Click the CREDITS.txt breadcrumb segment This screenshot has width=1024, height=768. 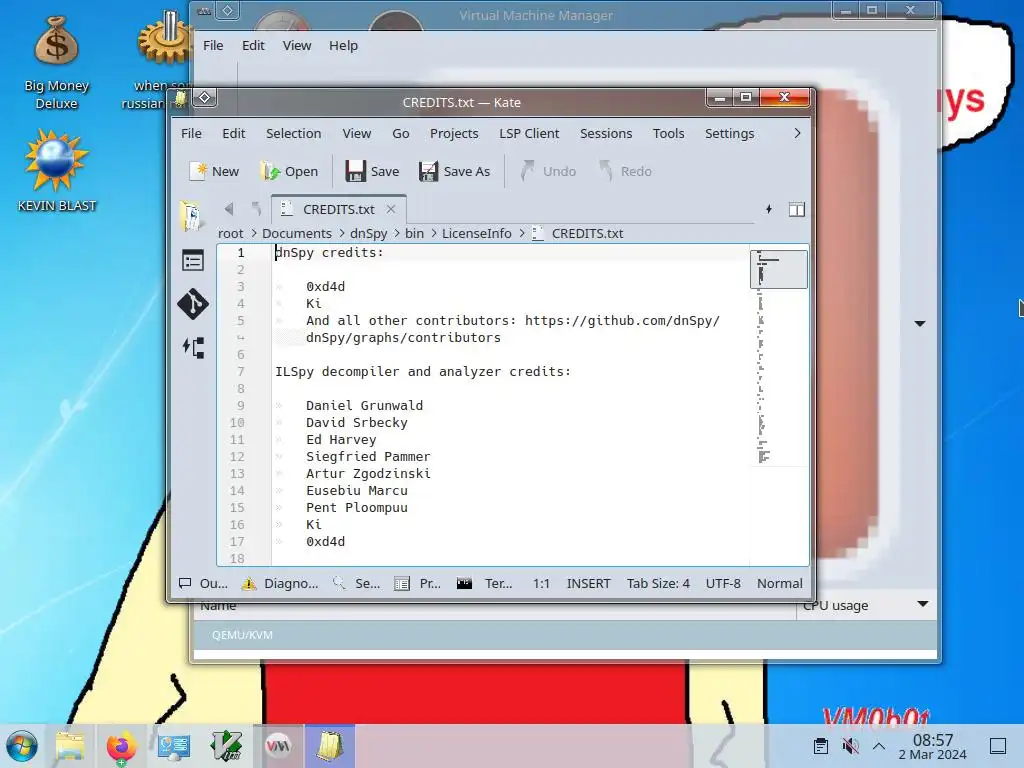tap(578, 233)
